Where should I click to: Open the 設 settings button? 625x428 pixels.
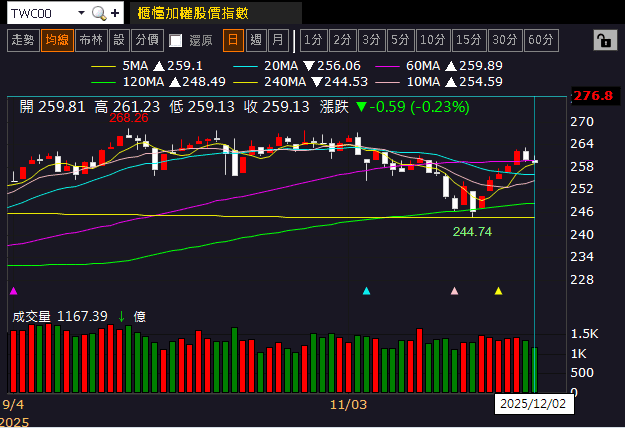(x=119, y=40)
